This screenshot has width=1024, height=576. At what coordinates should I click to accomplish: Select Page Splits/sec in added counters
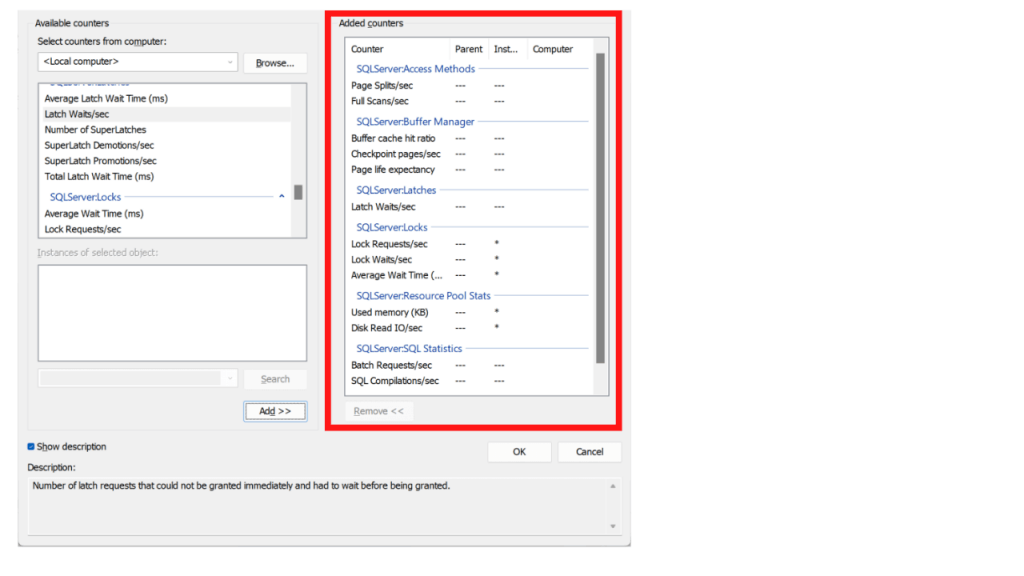(382, 86)
